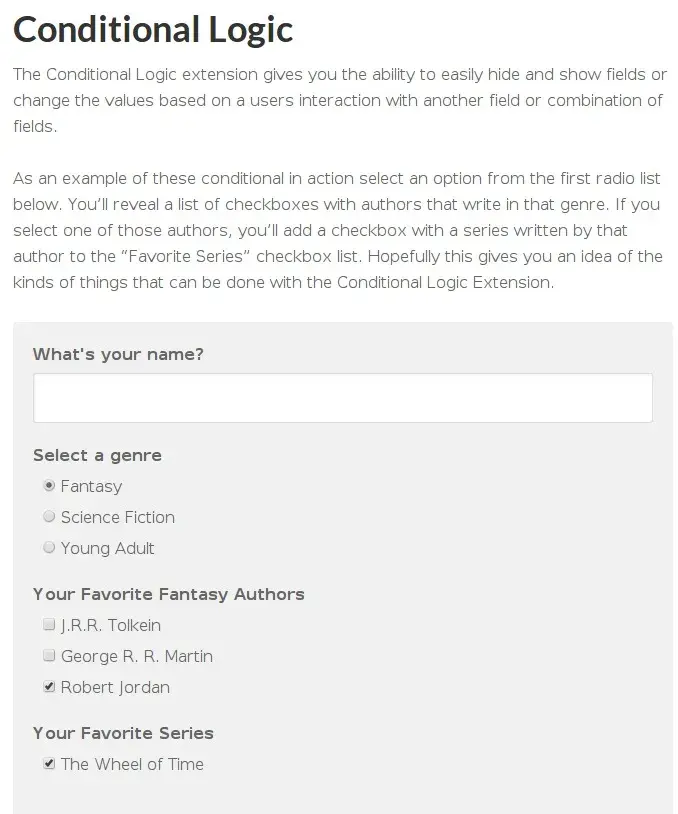Screen dimensions: 678x814
Task: Click the "George R. R. Martin" label text
Action: coord(137,656)
